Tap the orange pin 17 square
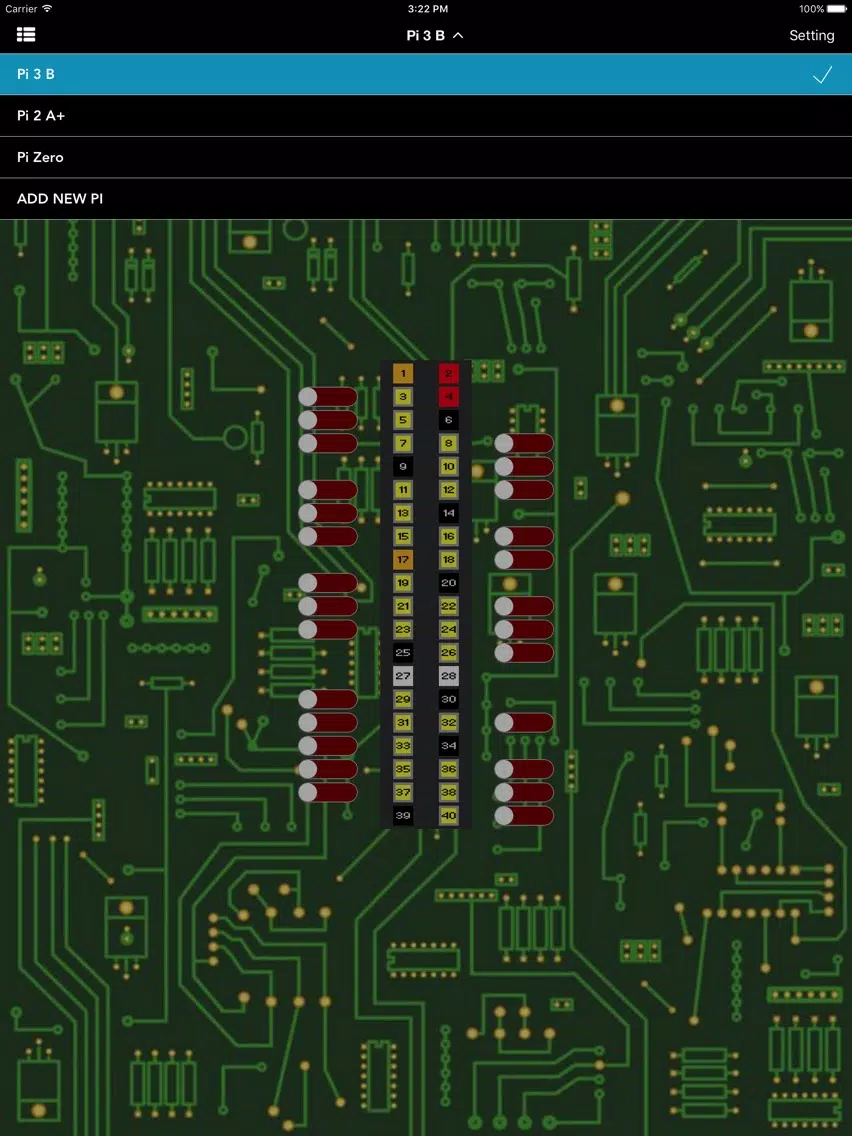852x1136 pixels. [403, 559]
